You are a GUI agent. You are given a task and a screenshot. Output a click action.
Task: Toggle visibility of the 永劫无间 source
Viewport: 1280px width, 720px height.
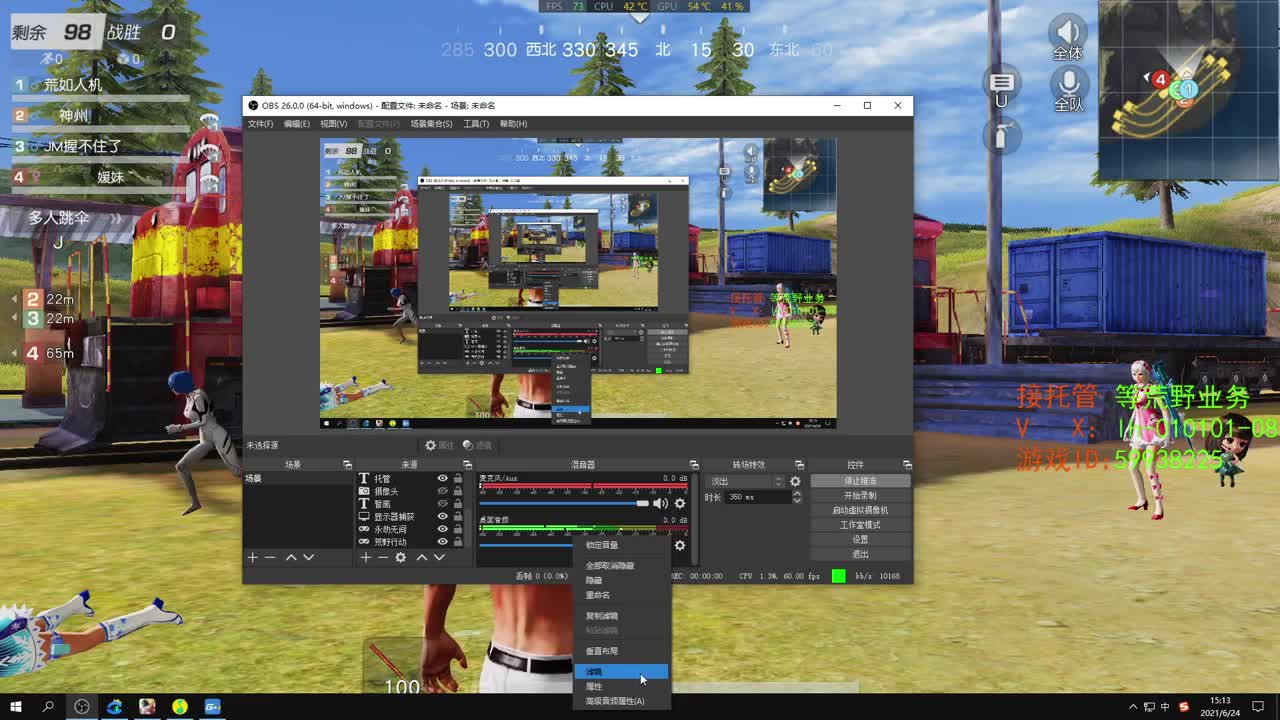(442, 529)
